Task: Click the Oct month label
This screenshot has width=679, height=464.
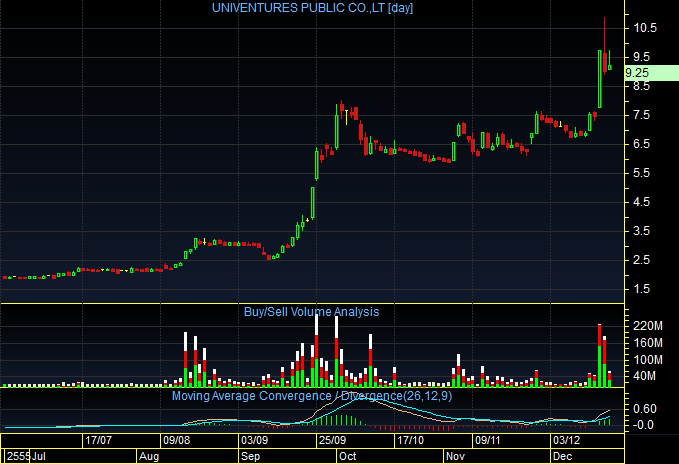Action: click(x=347, y=456)
